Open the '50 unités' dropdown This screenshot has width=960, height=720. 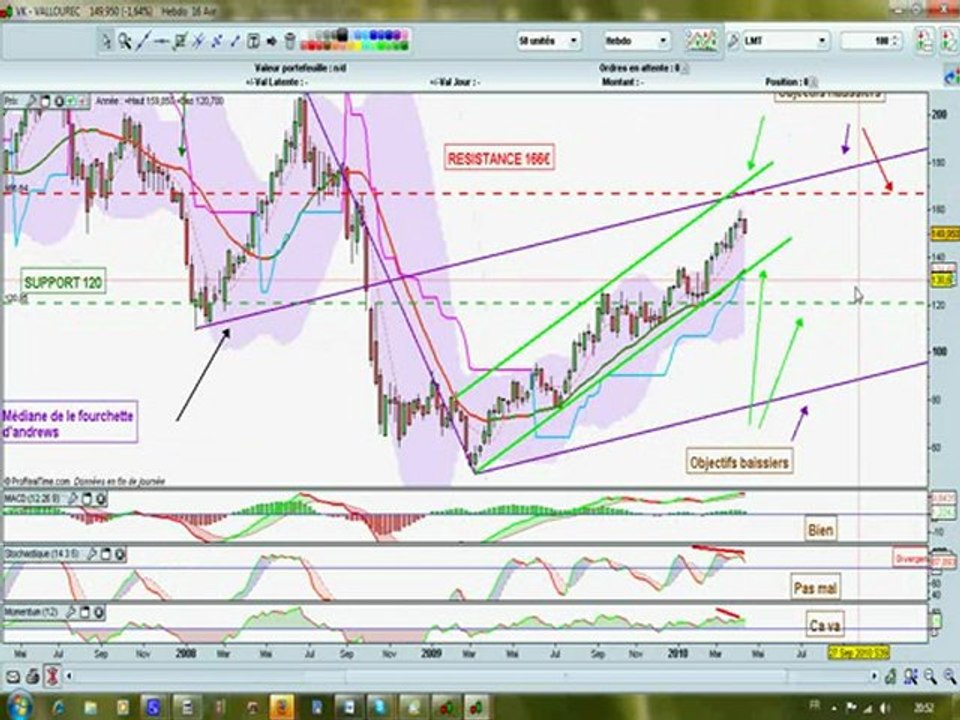tap(548, 41)
